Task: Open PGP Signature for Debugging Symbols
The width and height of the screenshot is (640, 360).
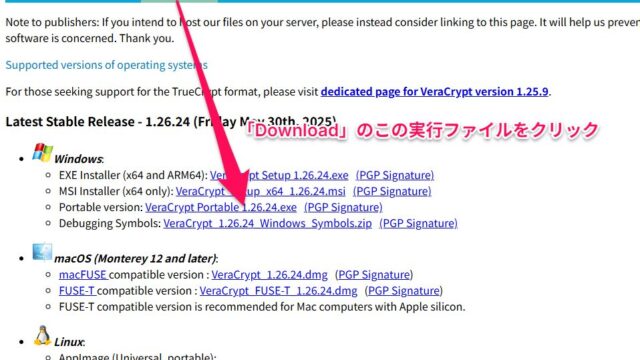Action: click(x=418, y=223)
